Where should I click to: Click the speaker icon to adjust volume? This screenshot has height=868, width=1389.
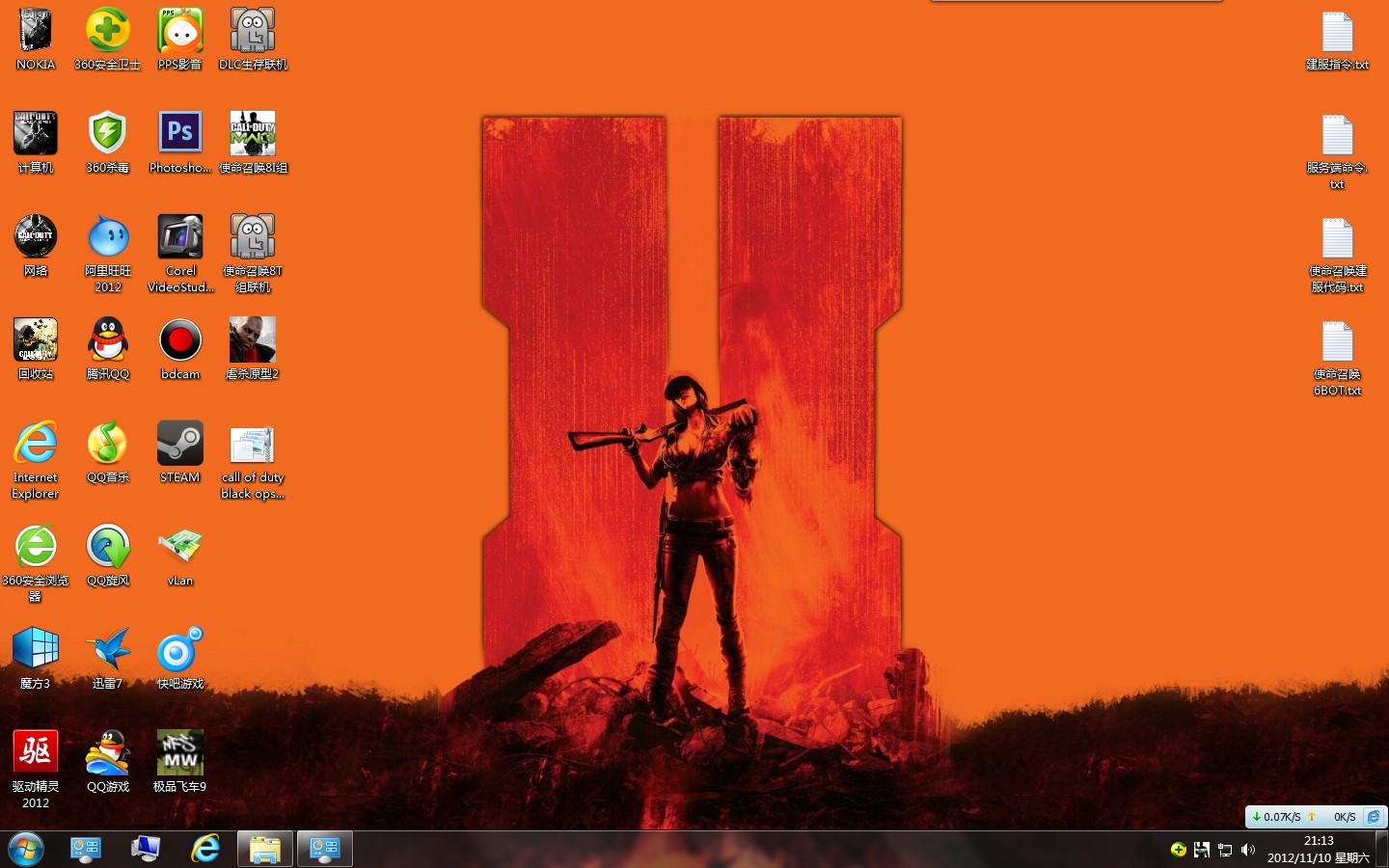pyautogui.click(x=1248, y=850)
